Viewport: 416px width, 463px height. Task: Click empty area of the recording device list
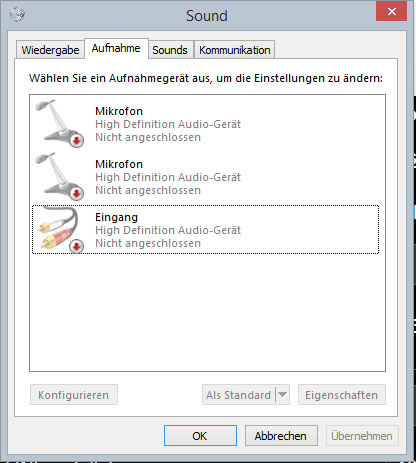click(x=207, y=312)
